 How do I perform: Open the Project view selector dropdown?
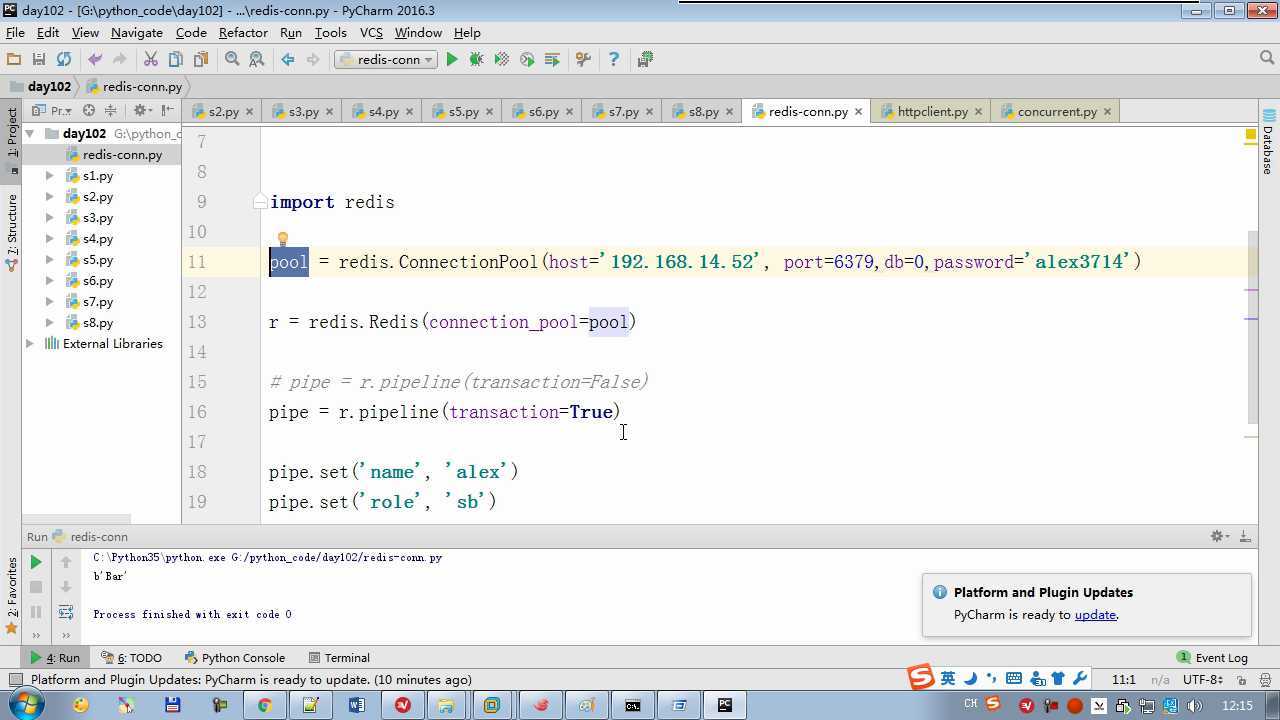[54, 111]
